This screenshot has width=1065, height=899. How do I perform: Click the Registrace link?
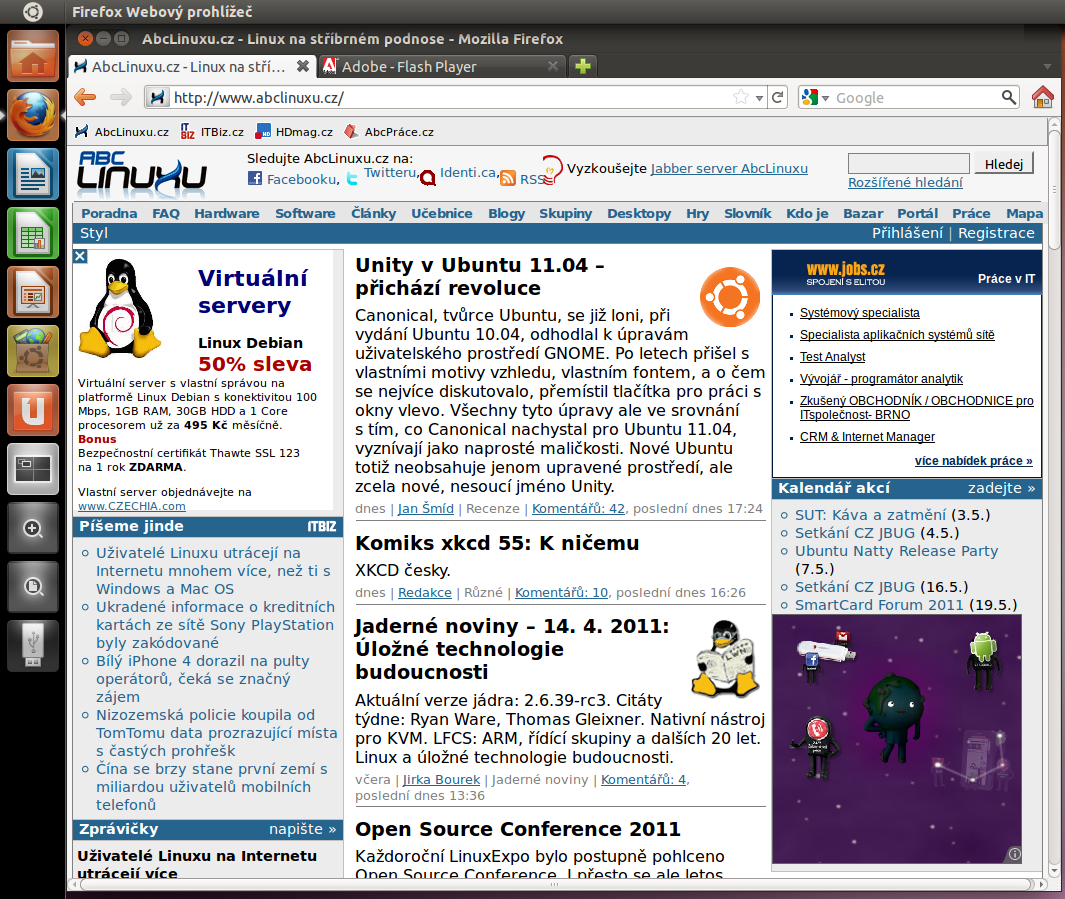(996, 233)
